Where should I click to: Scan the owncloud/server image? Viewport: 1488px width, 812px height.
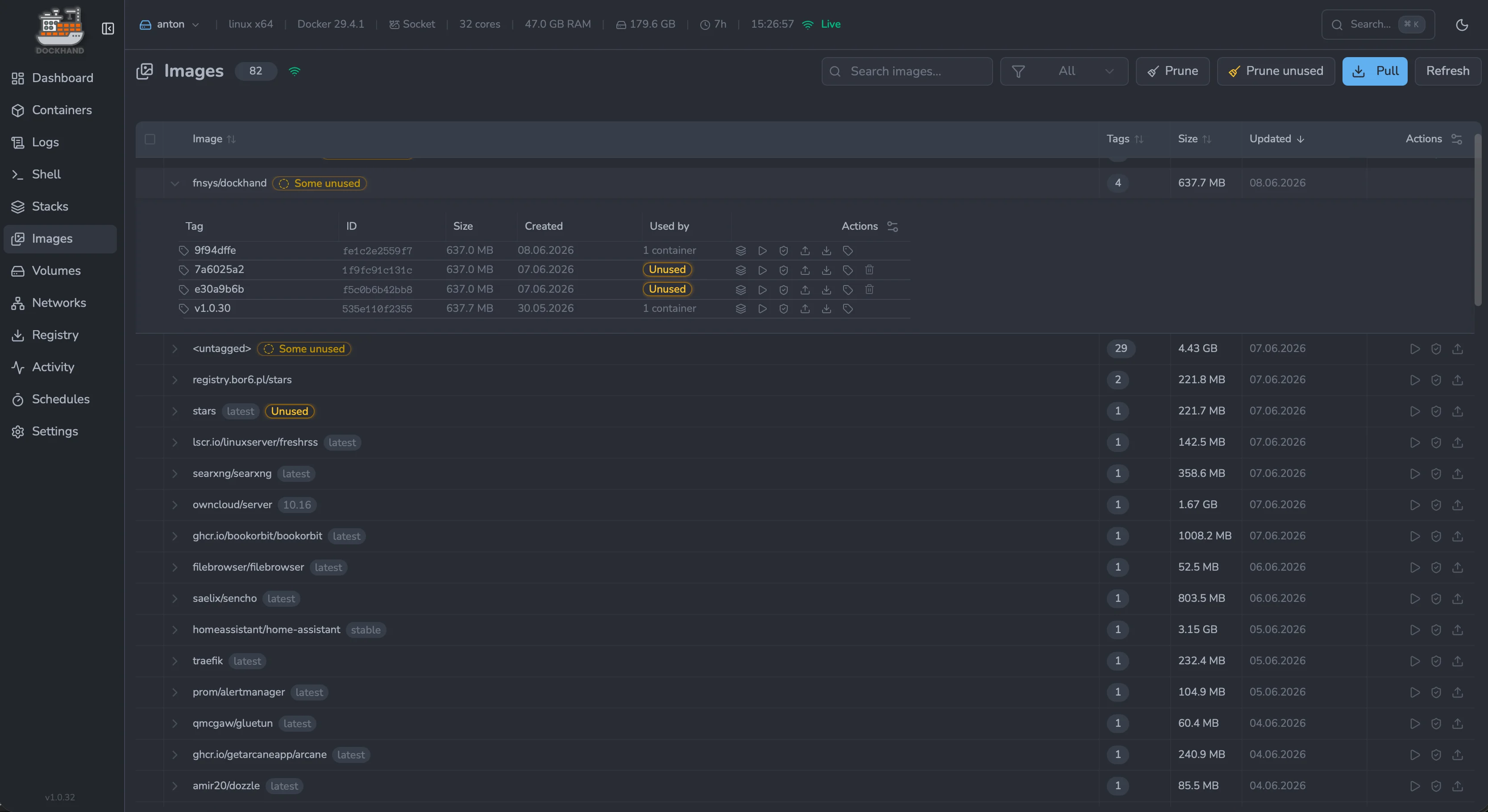click(1436, 505)
